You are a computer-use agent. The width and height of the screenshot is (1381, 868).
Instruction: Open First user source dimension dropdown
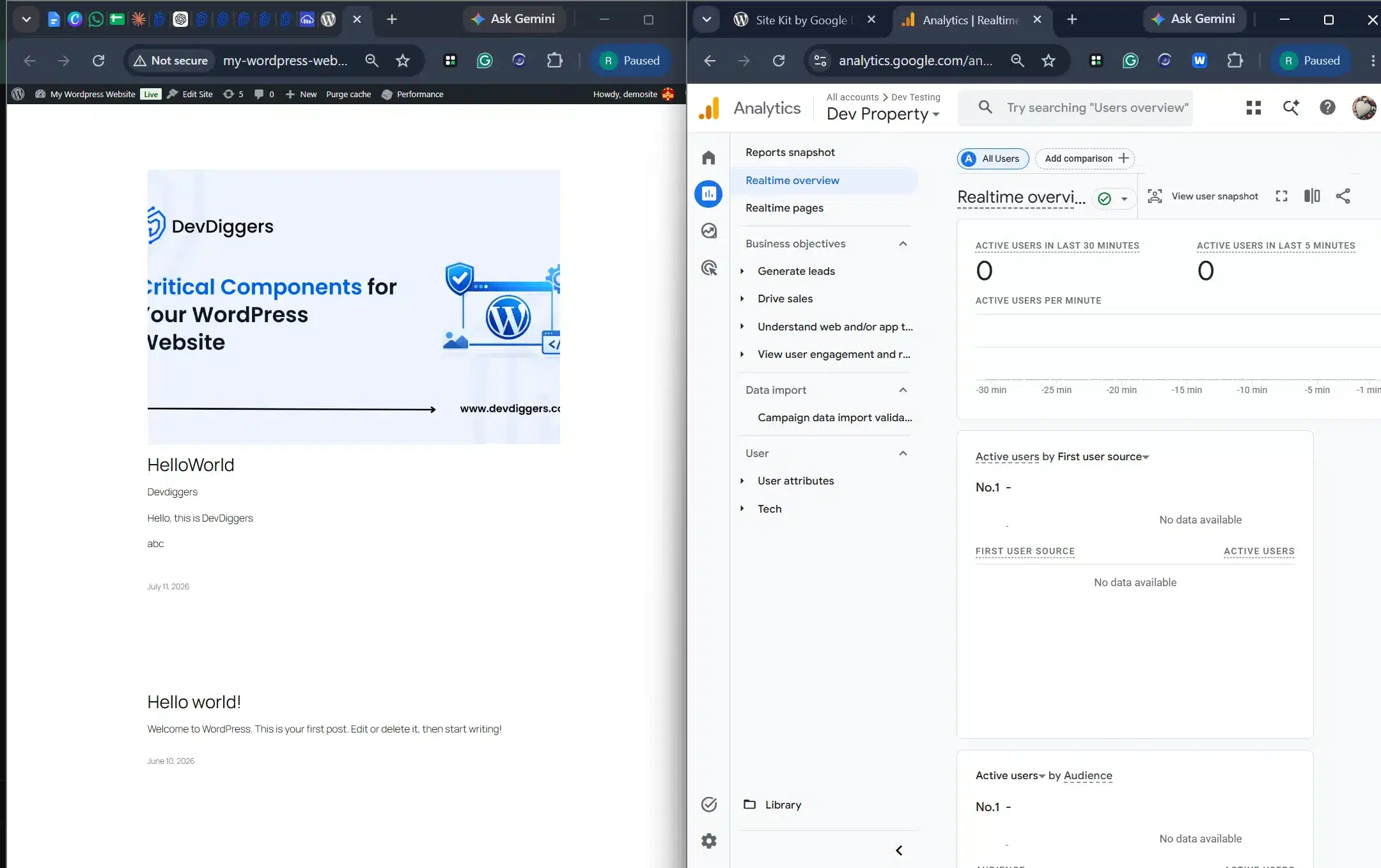[1103, 456]
